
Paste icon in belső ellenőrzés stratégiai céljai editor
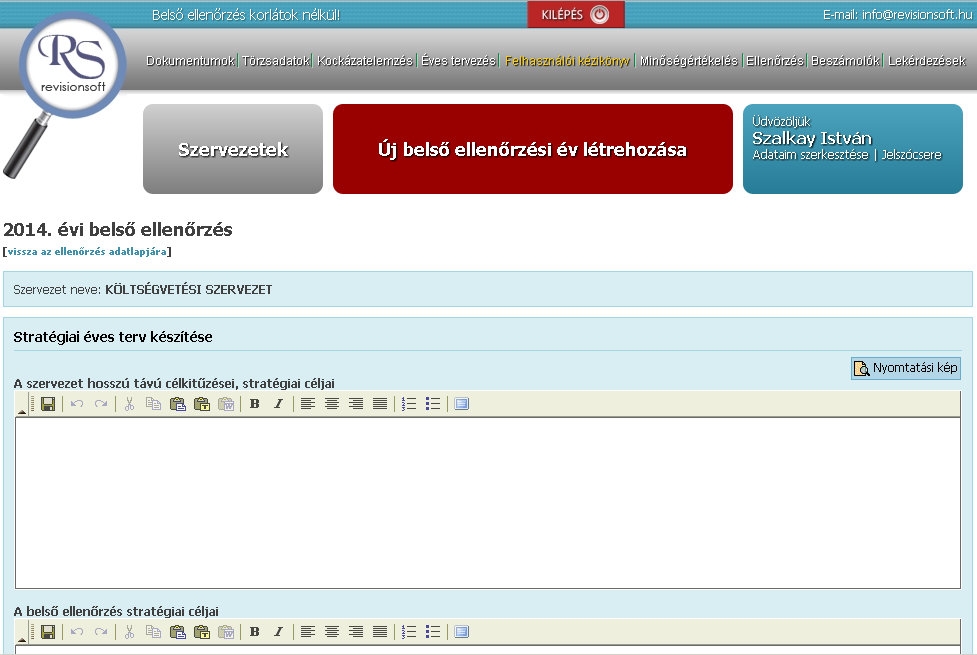(178, 632)
